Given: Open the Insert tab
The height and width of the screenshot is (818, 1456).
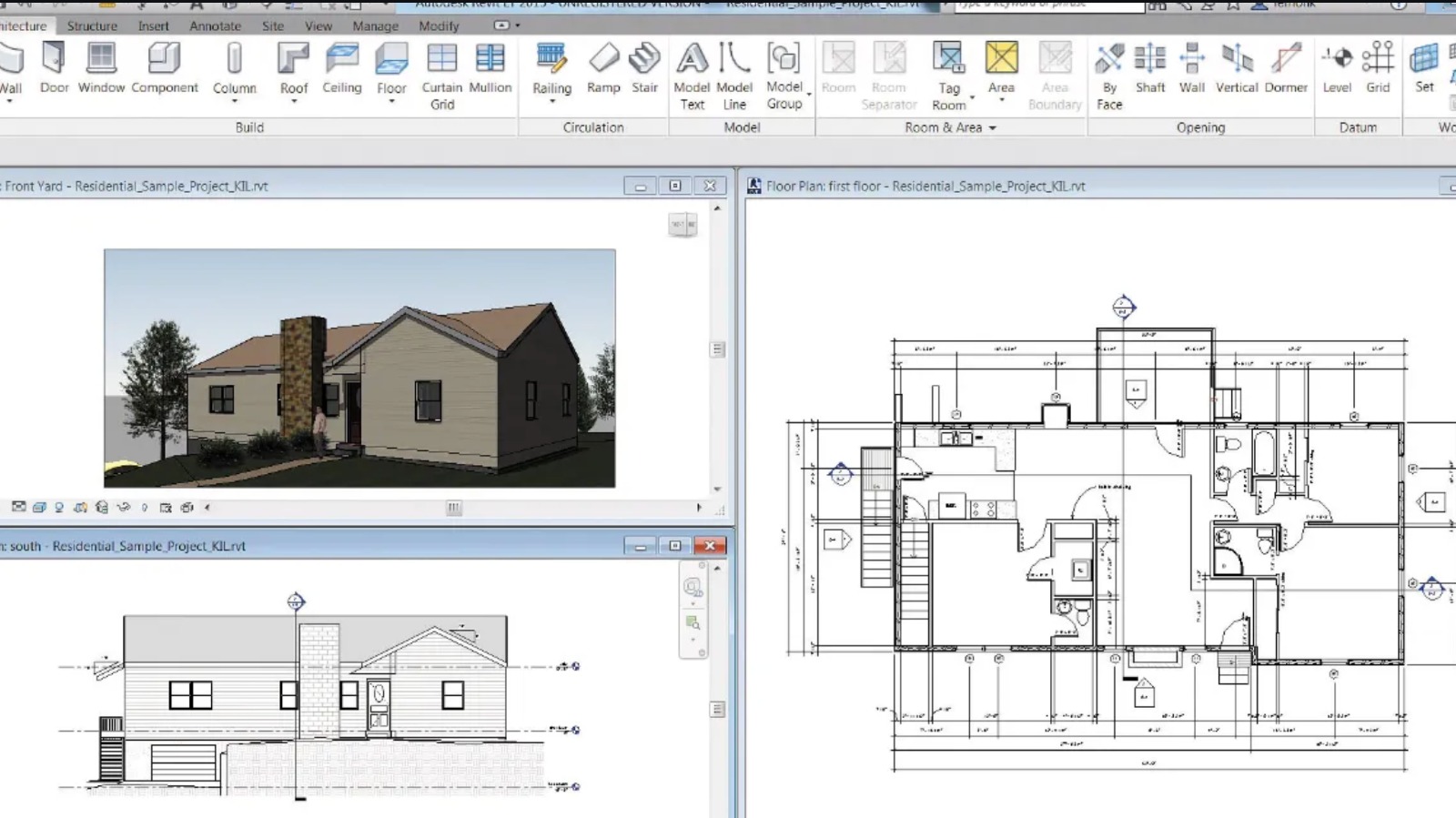Looking at the screenshot, I should pos(153,25).
